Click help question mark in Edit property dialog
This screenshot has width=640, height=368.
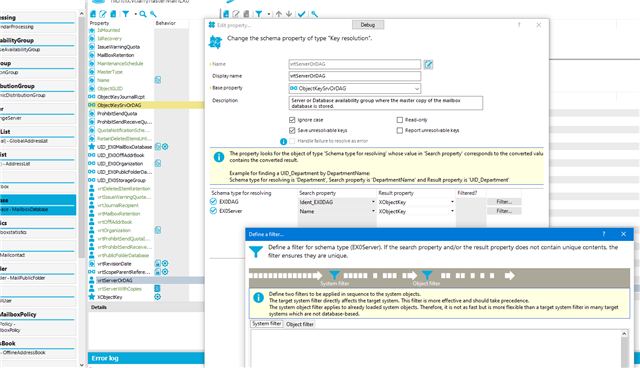(519, 25)
